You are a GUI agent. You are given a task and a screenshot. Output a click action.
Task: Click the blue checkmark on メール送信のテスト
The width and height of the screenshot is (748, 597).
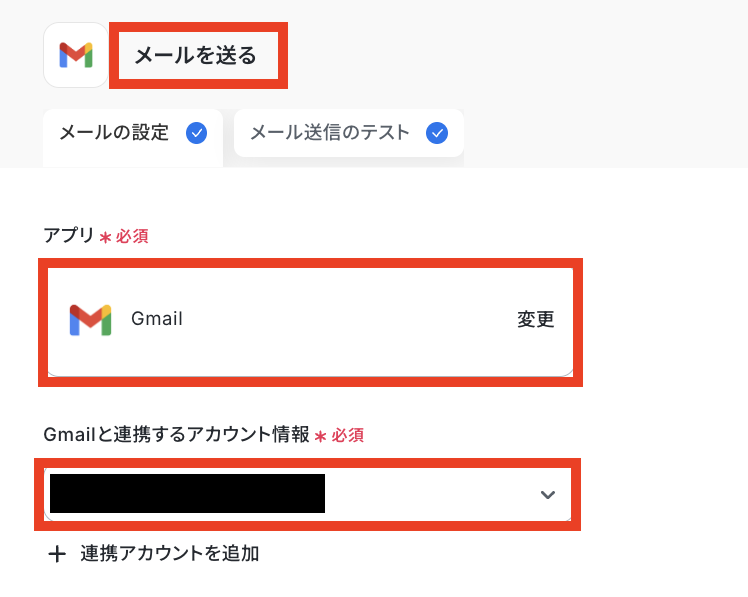pos(437,133)
